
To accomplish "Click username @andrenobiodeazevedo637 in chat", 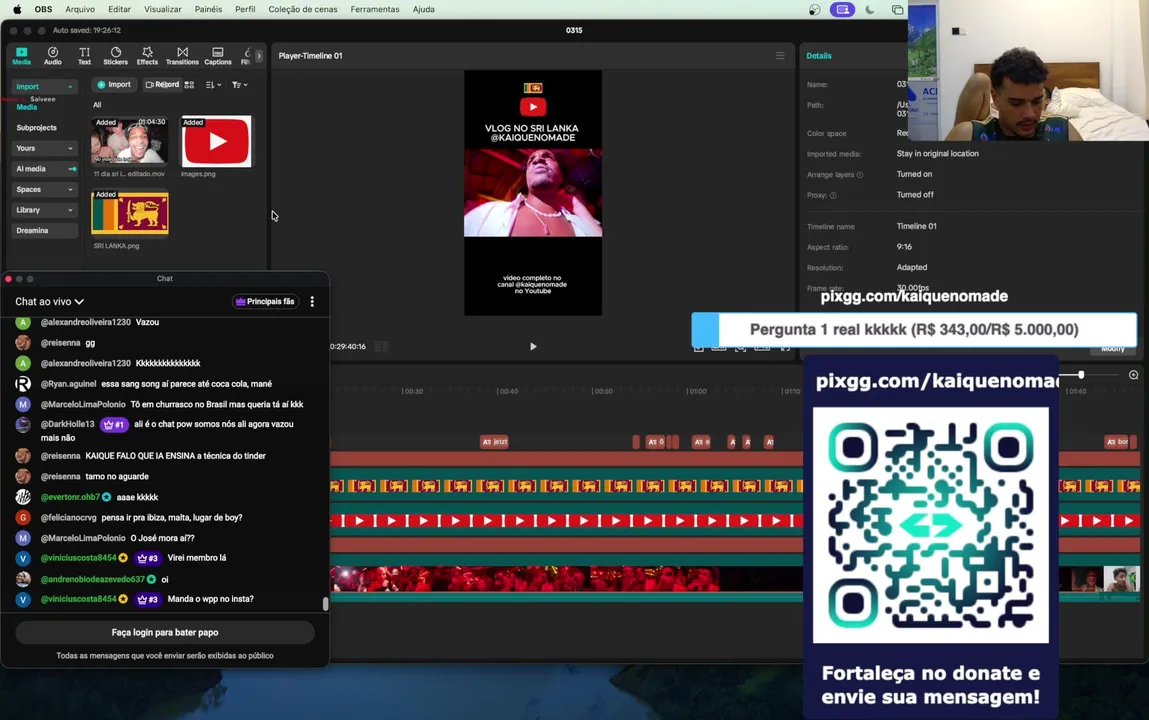I will [x=92, y=579].
